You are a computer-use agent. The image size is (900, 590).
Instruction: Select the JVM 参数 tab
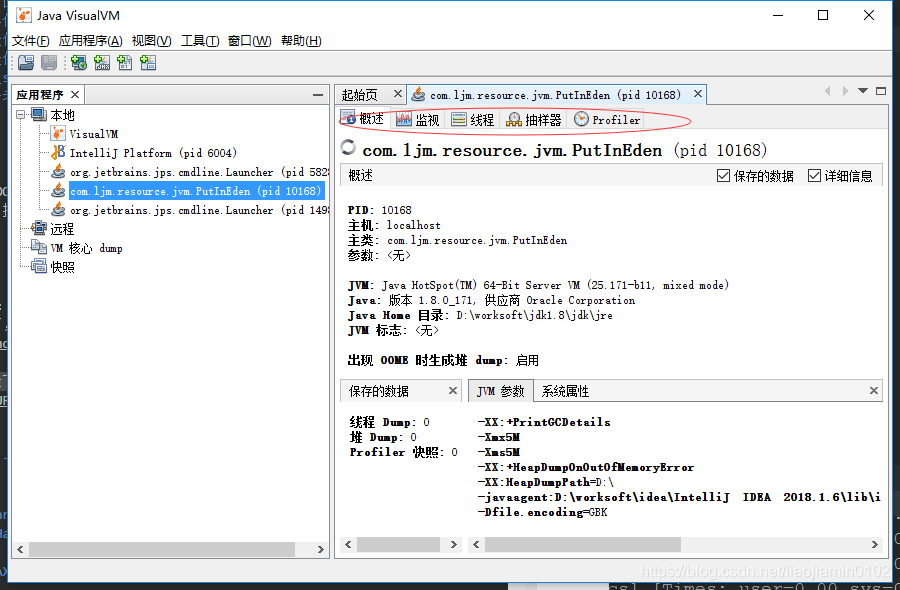(x=501, y=391)
